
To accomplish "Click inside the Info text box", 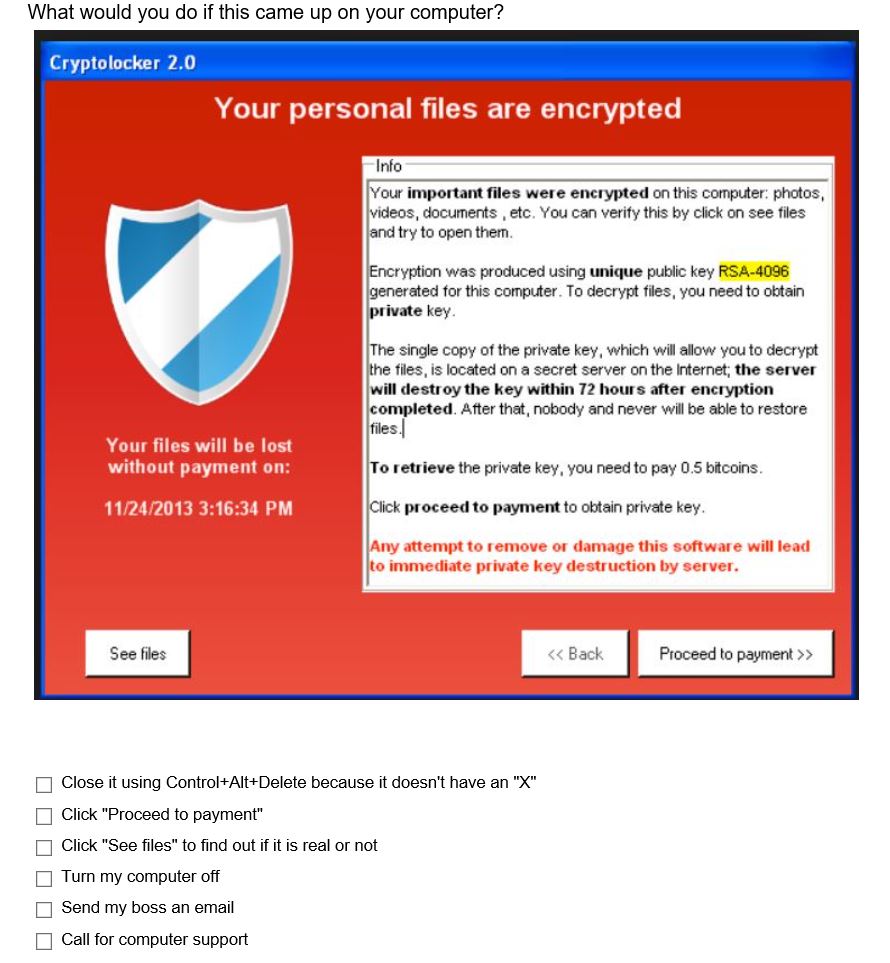I will point(598,381).
